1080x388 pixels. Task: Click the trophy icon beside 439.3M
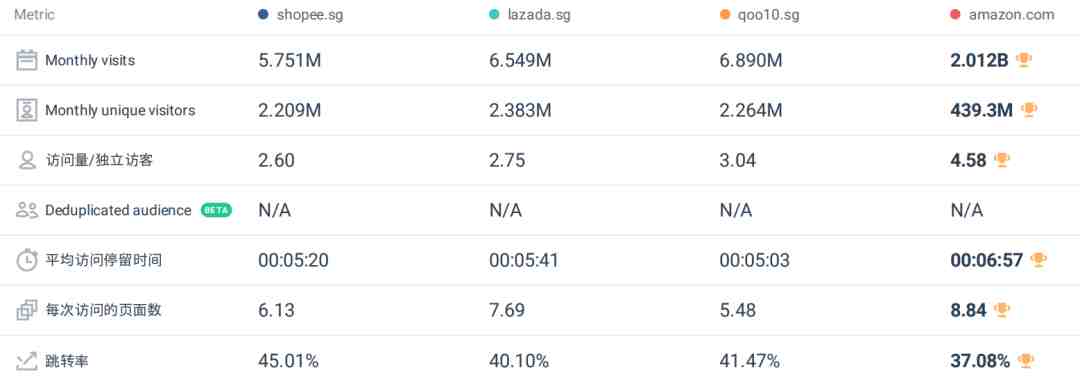tap(1029, 110)
